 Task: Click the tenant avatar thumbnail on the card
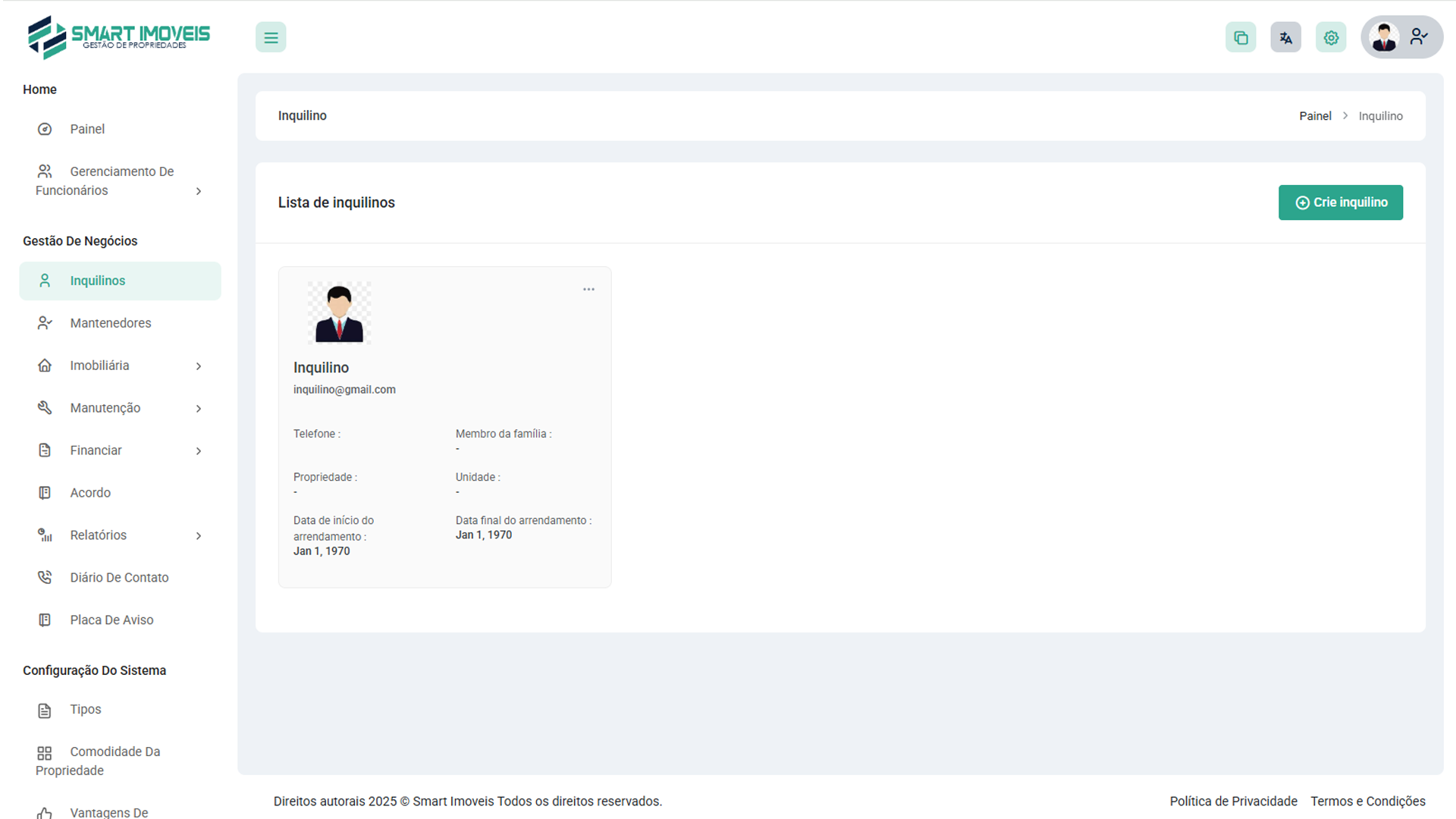339,312
